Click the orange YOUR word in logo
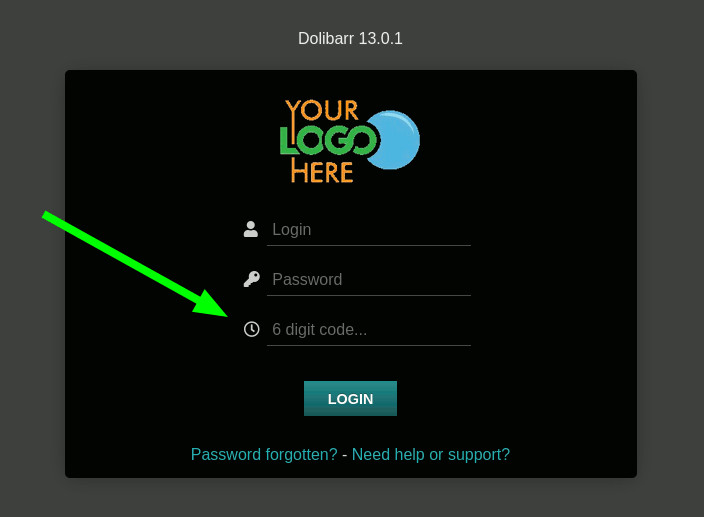The width and height of the screenshot is (704, 517). coord(322,110)
